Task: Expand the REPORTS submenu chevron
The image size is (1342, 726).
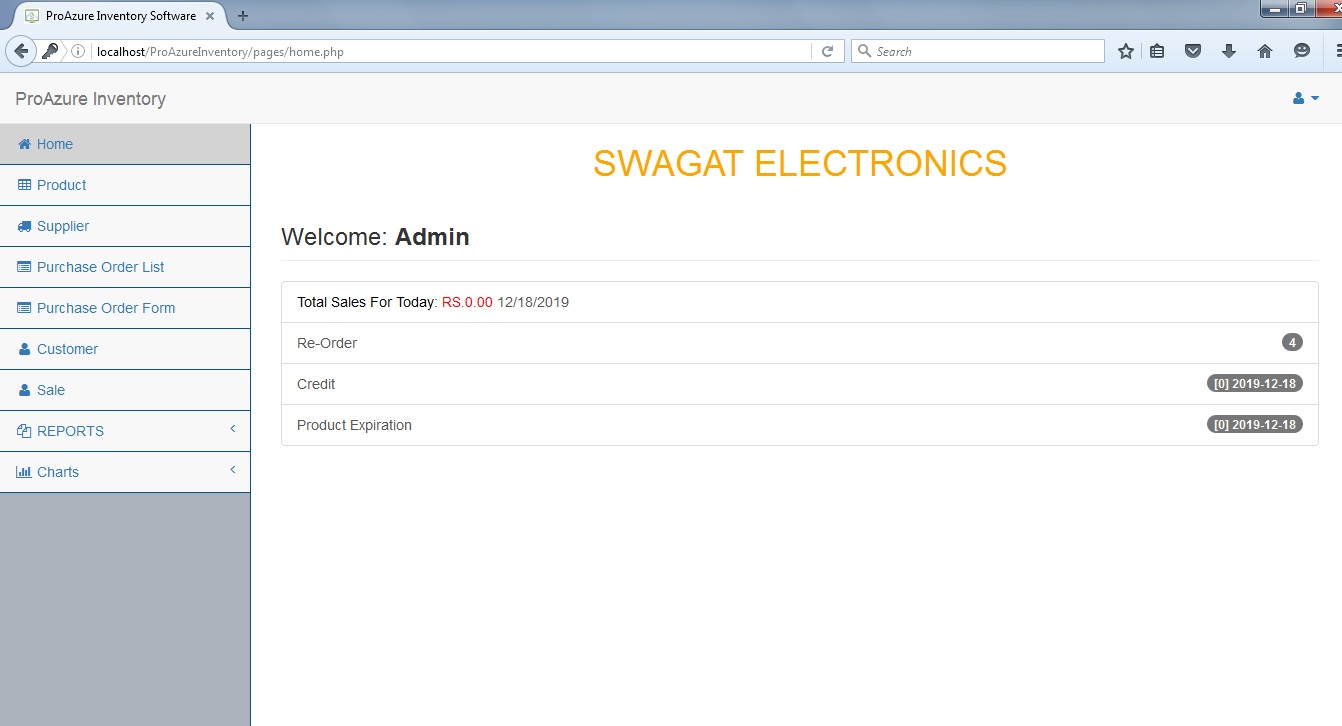Action: (233, 429)
